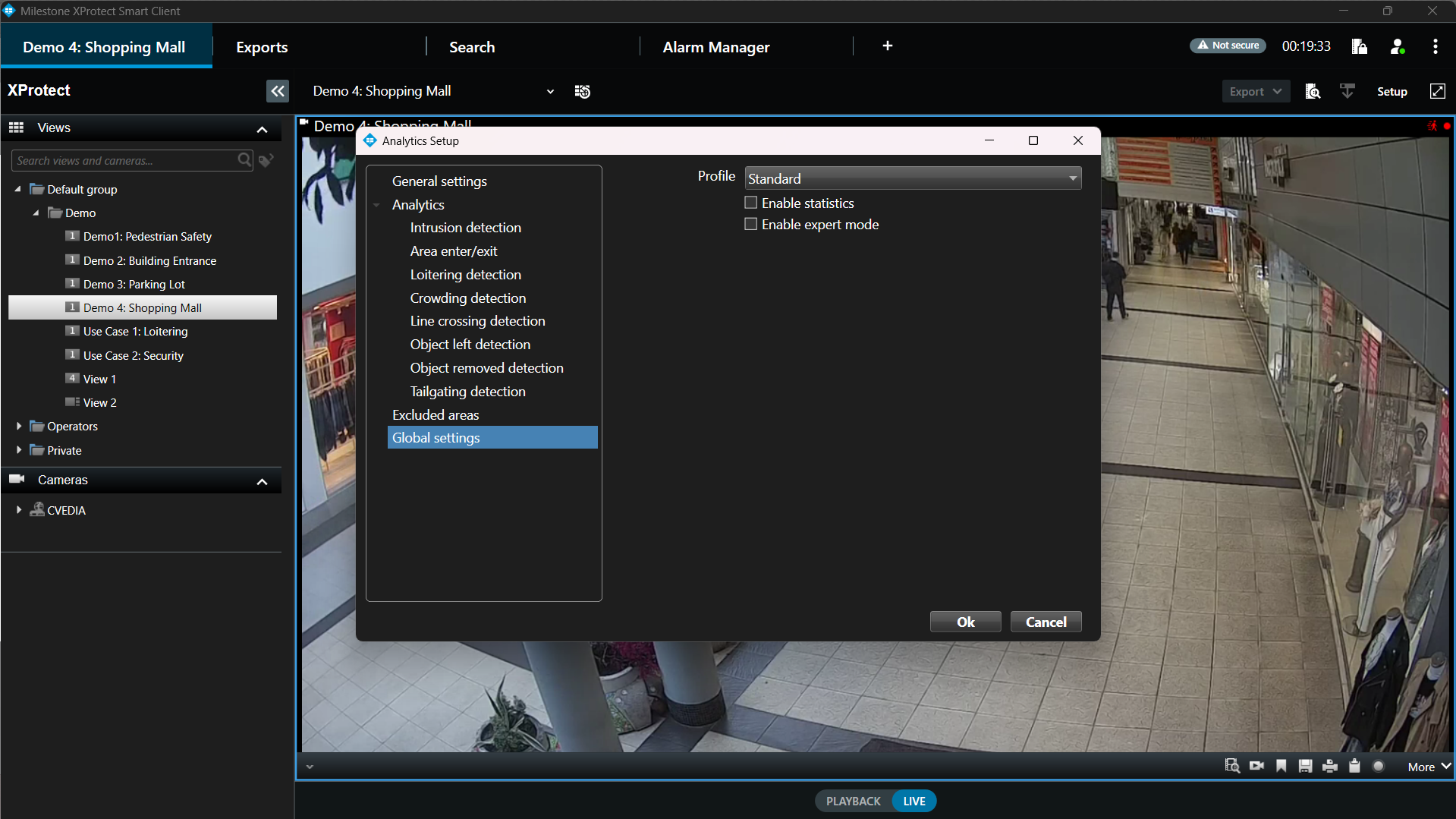Add a new tab with plus
Viewport: 1456px width, 819px height.
[888, 46]
